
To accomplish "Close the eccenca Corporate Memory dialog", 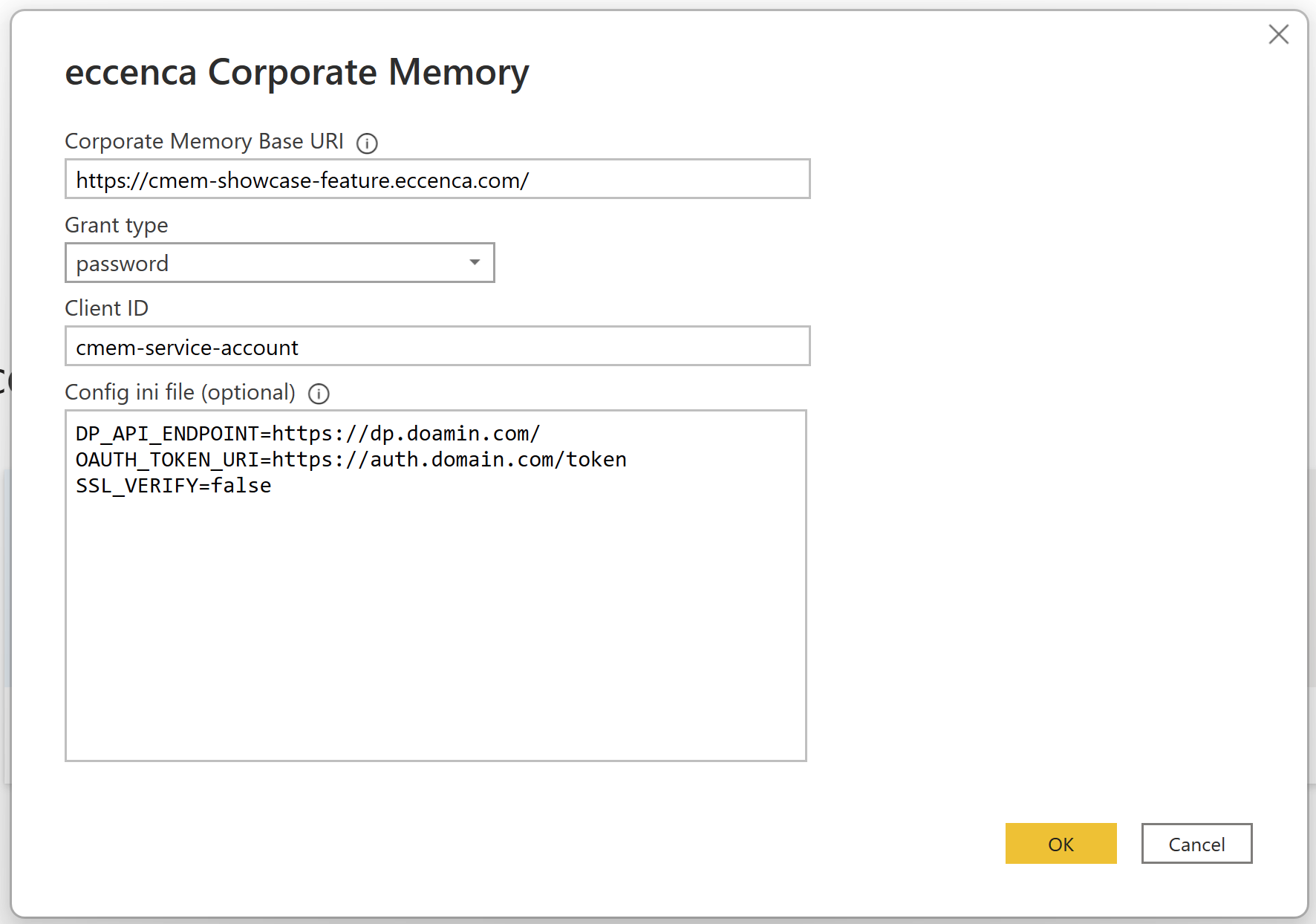I will pyautogui.click(x=1278, y=34).
